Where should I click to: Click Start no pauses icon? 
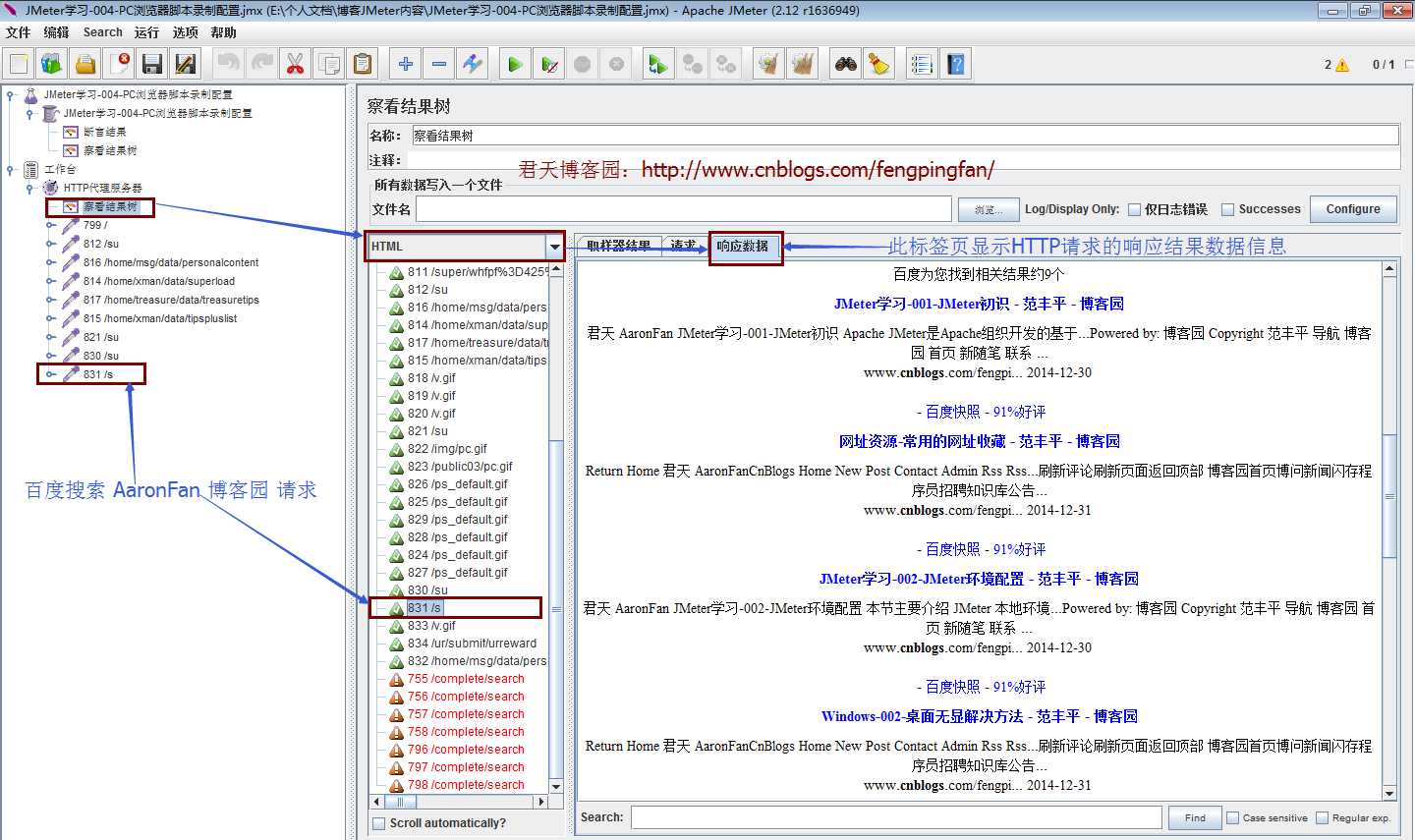click(x=549, y=65)
